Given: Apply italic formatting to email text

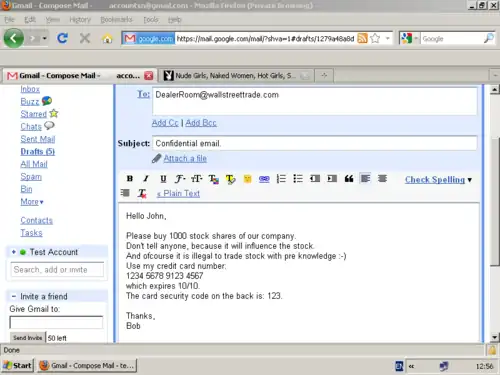Looking at the screenshot, I should tap(146, 179).
